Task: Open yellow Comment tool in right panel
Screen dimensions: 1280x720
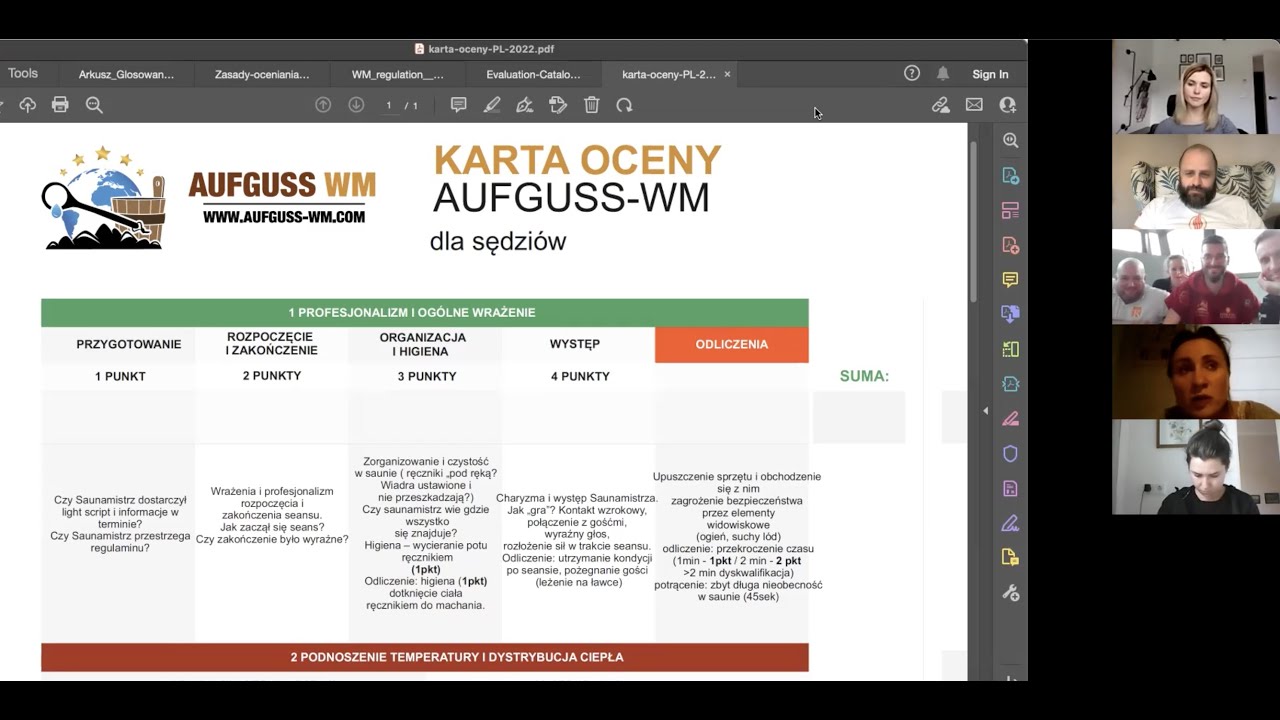Action: (x=1010, y=280)
